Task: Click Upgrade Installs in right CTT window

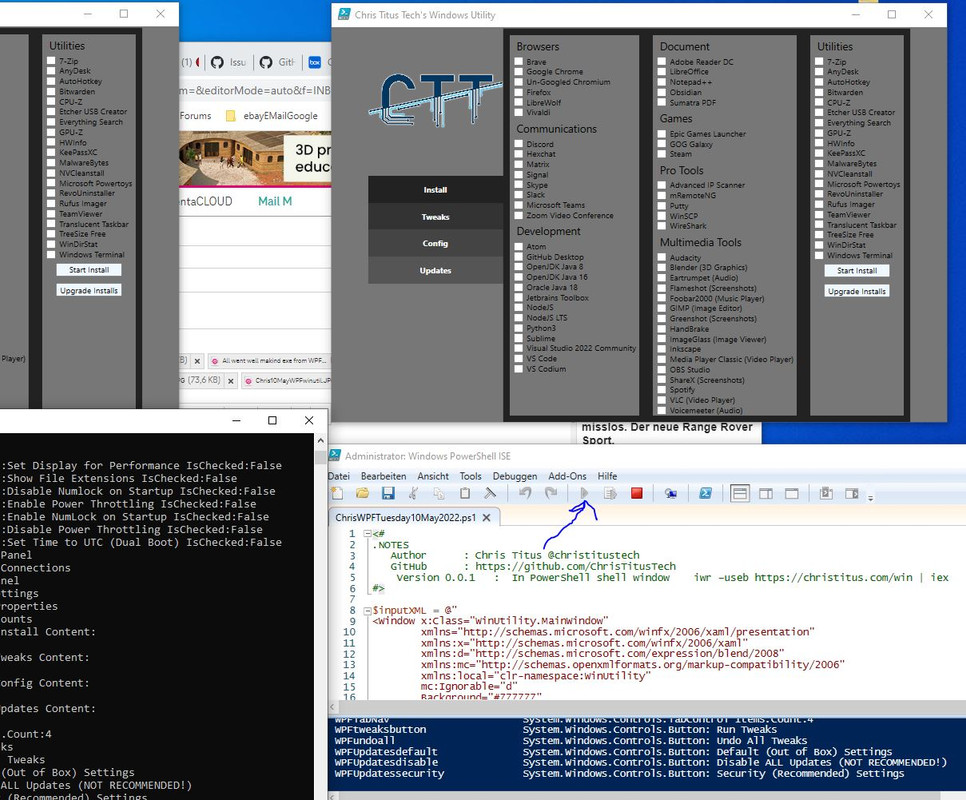Action: click(x=857, y=291)
